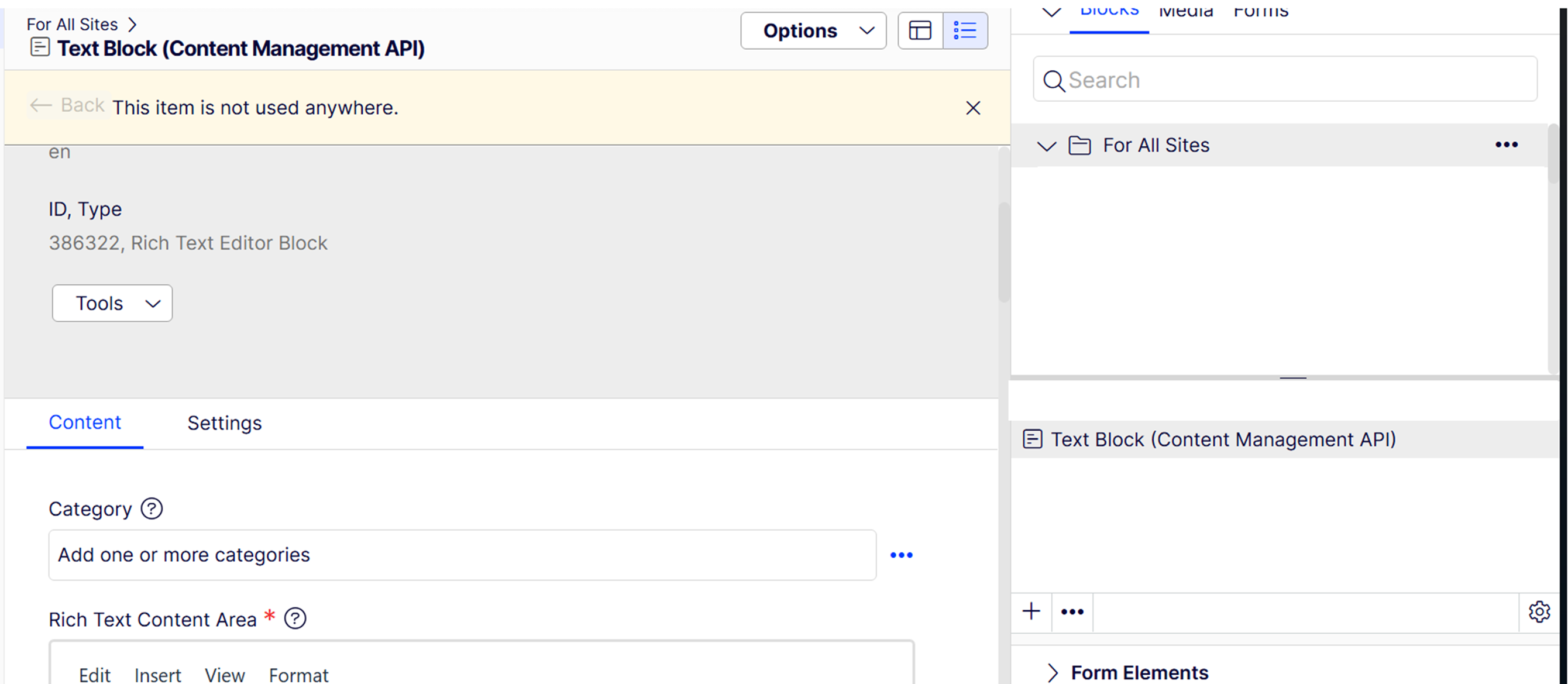Collapse the For All Sites folder
The height and width of the screenshot is (684, 1568).
(1046, 146)
